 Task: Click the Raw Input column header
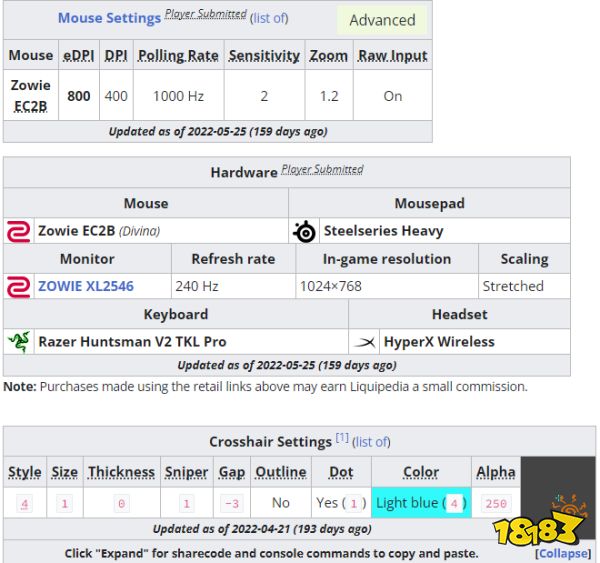393,55
